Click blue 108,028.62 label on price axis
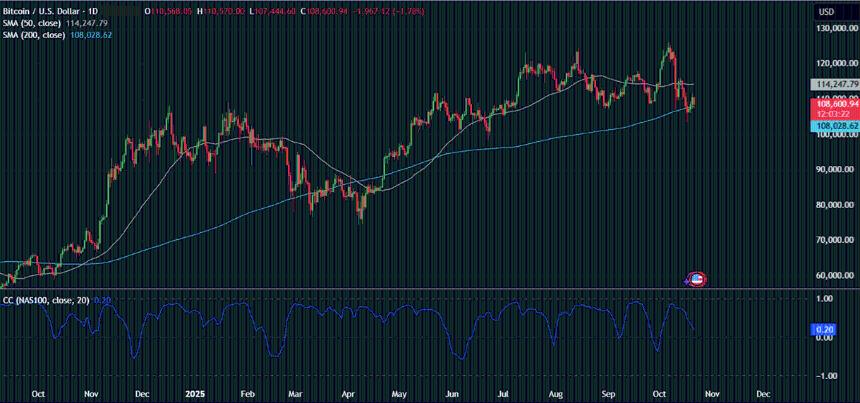 point(835,125)
